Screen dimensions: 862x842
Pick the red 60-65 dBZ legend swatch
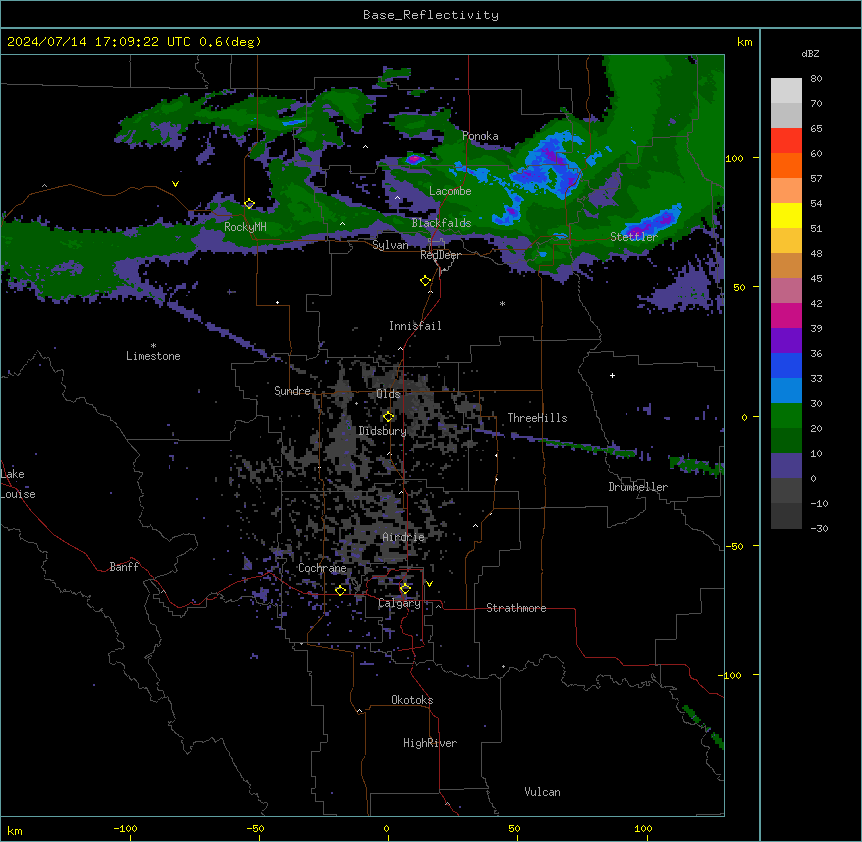click(x=786, y=141)
